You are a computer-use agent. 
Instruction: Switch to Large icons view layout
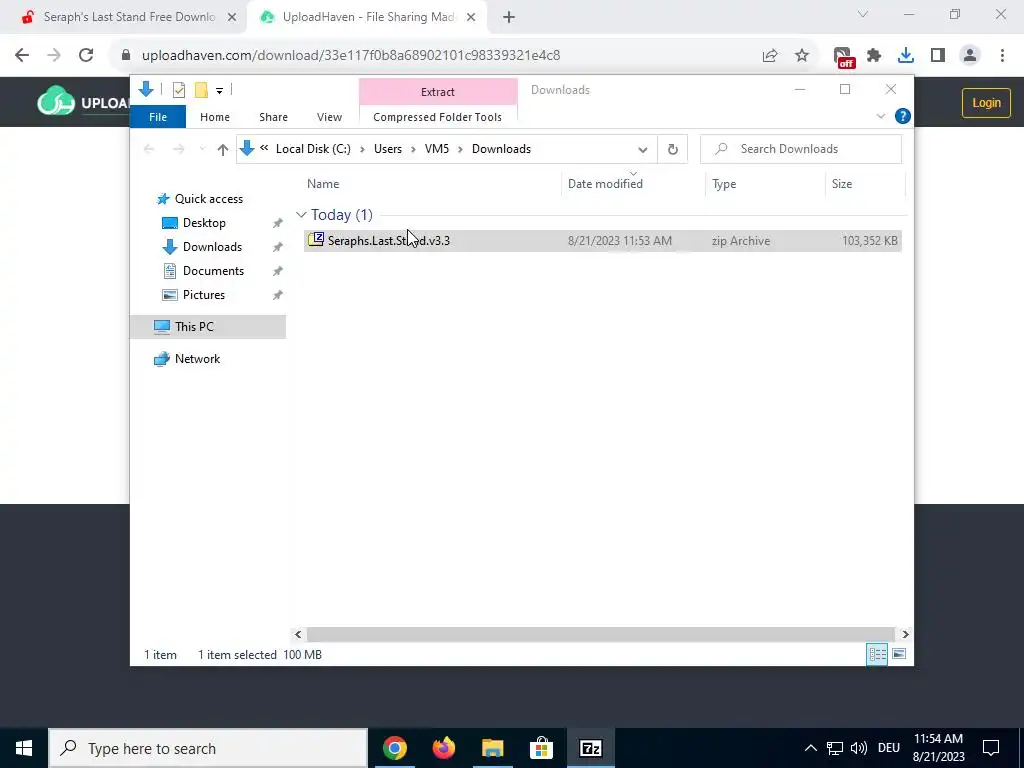click(x=899, y=654)
